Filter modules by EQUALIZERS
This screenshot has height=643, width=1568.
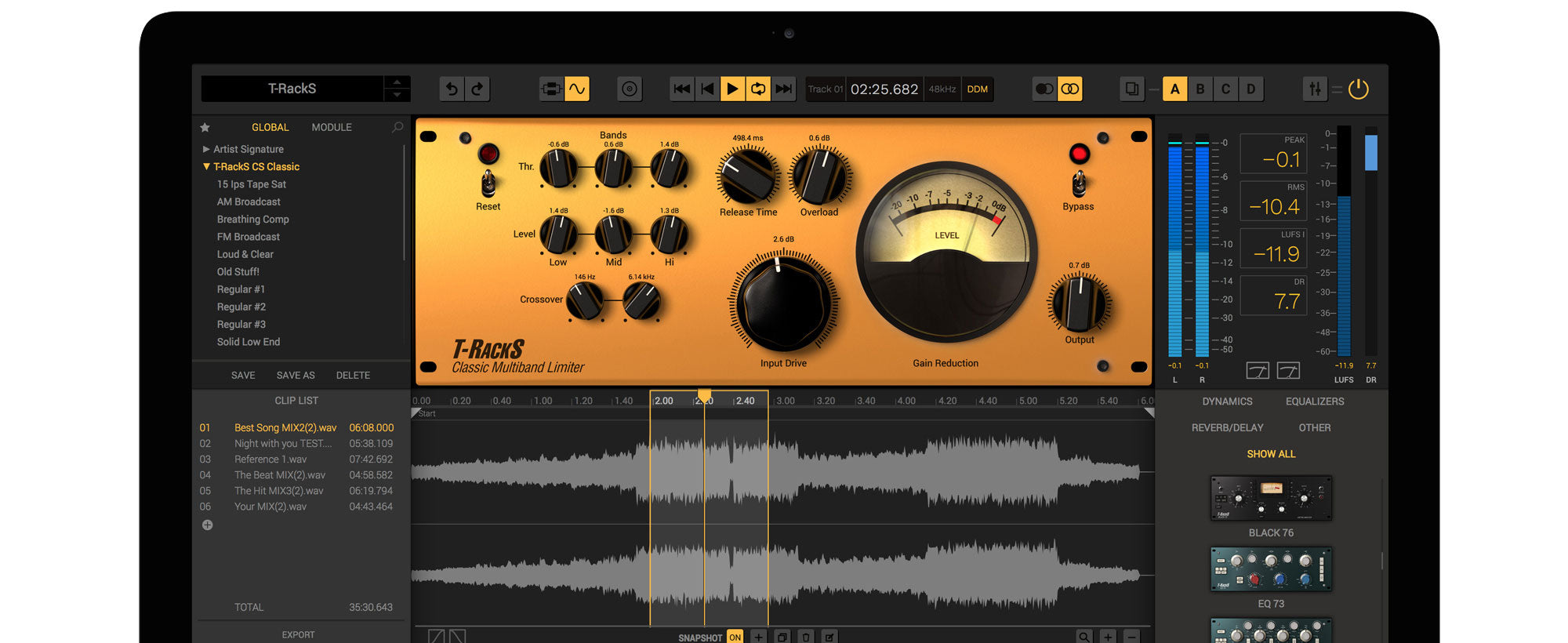1315,401
